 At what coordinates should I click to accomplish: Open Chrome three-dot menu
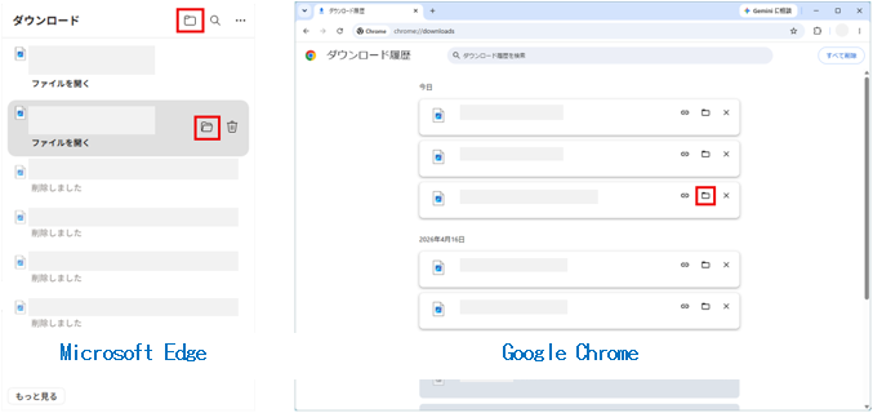point(860,31)
